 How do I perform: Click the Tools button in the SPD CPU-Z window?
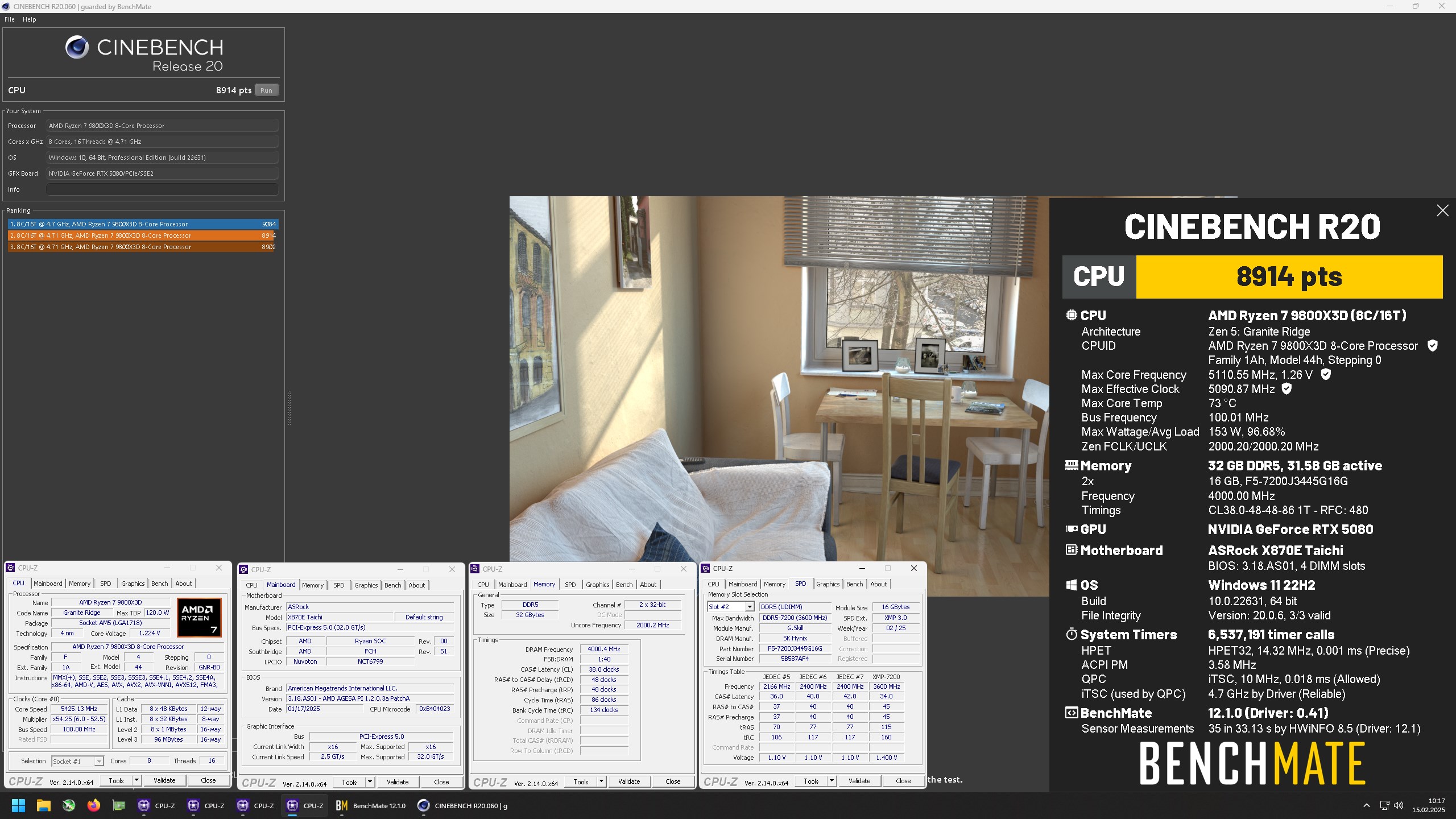pyautogui.click(x=812, y=781)
